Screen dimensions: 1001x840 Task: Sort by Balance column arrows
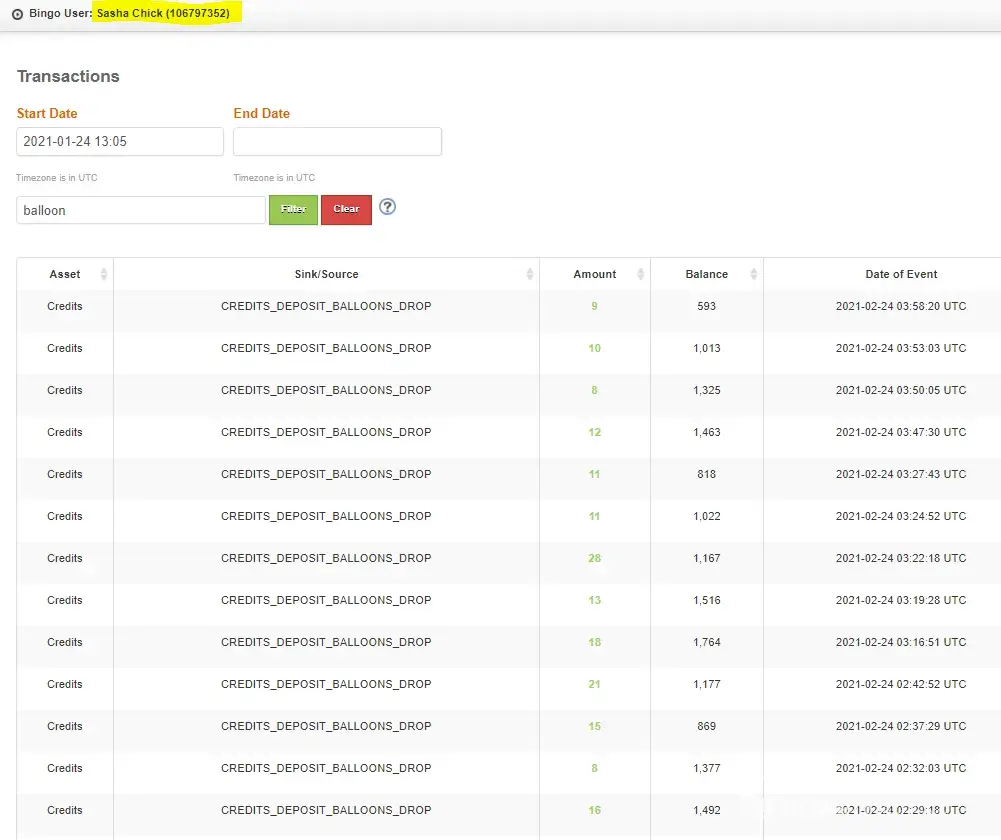point(754,274)
